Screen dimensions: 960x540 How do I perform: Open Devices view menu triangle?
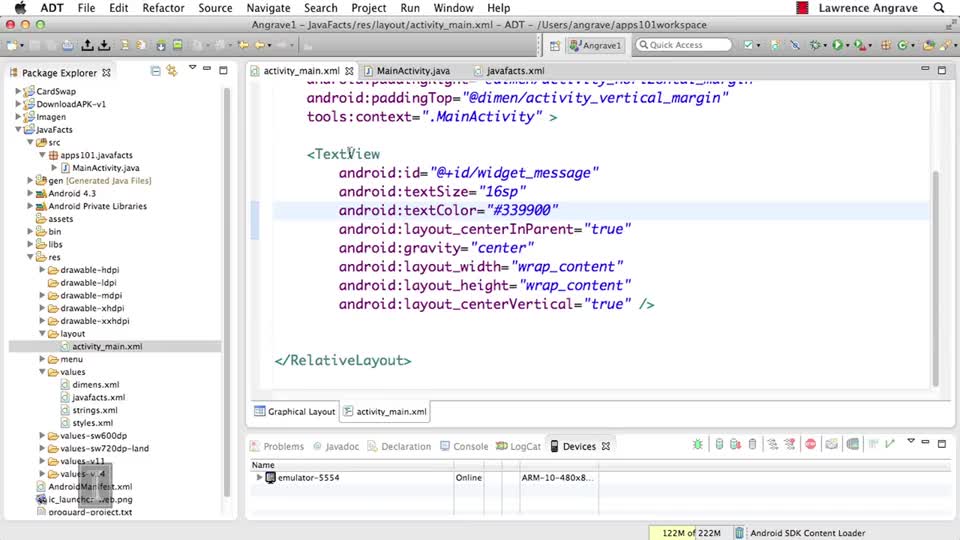pyautogui.click(x=910, y=441)
